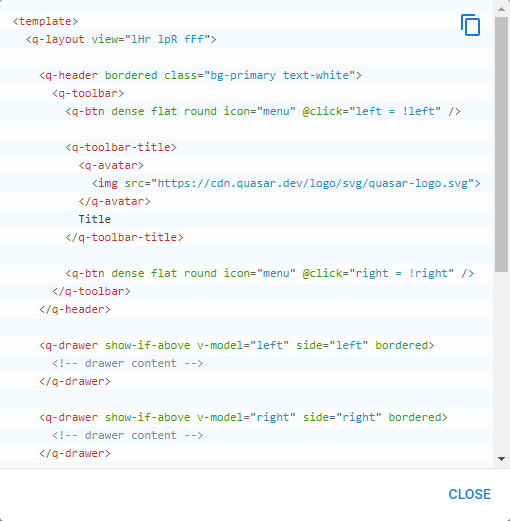Click the vertical scrollbar thumb

(501, 145)
